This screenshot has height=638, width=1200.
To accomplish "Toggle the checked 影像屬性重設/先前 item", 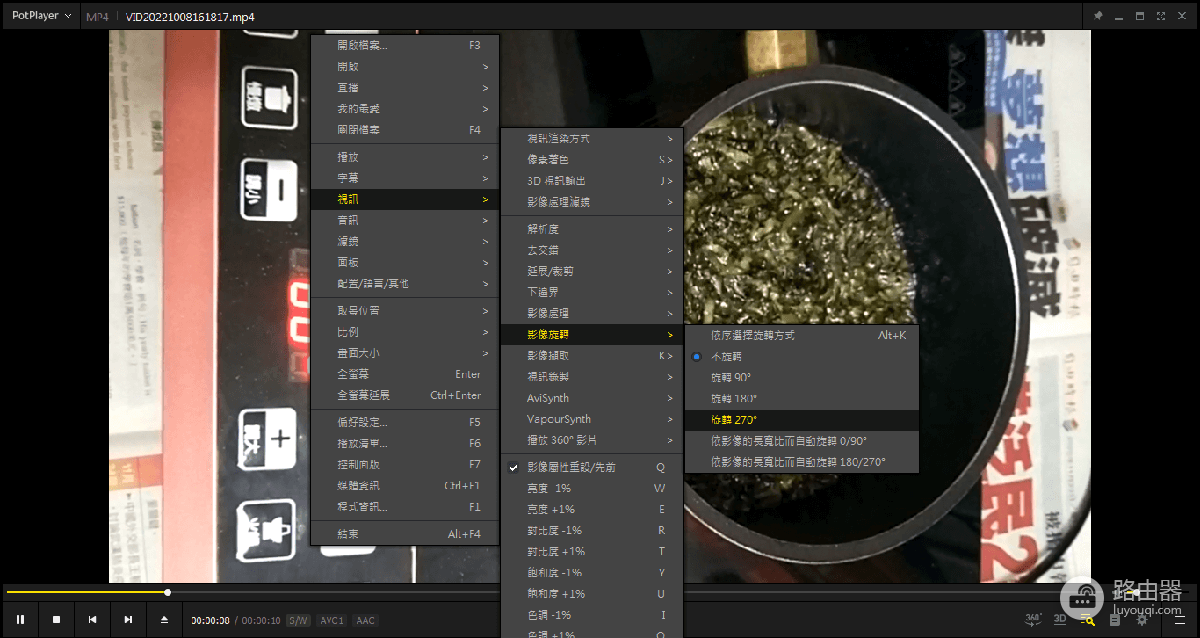I will click(x=591, y=467).
